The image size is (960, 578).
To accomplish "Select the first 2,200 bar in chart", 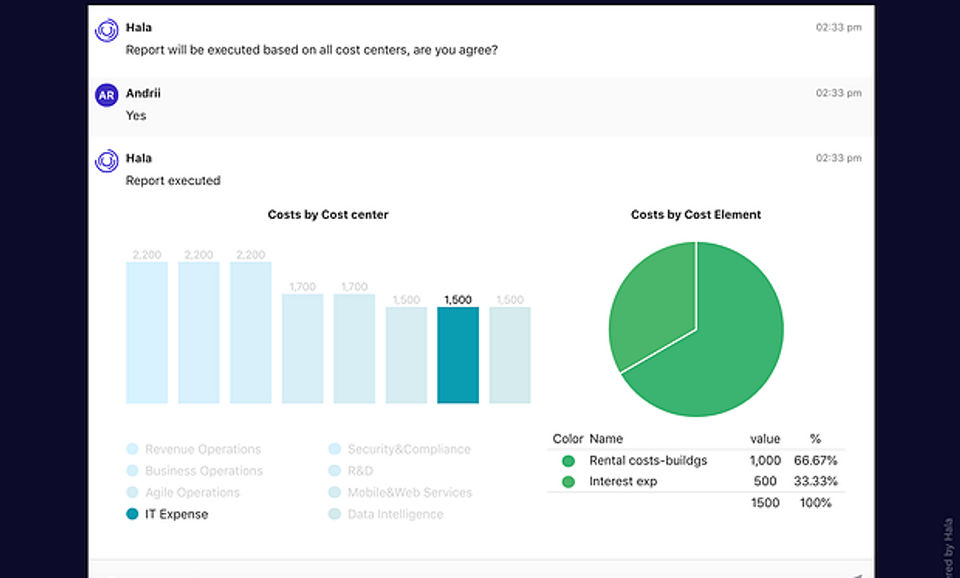I will [x=147, y=332].
